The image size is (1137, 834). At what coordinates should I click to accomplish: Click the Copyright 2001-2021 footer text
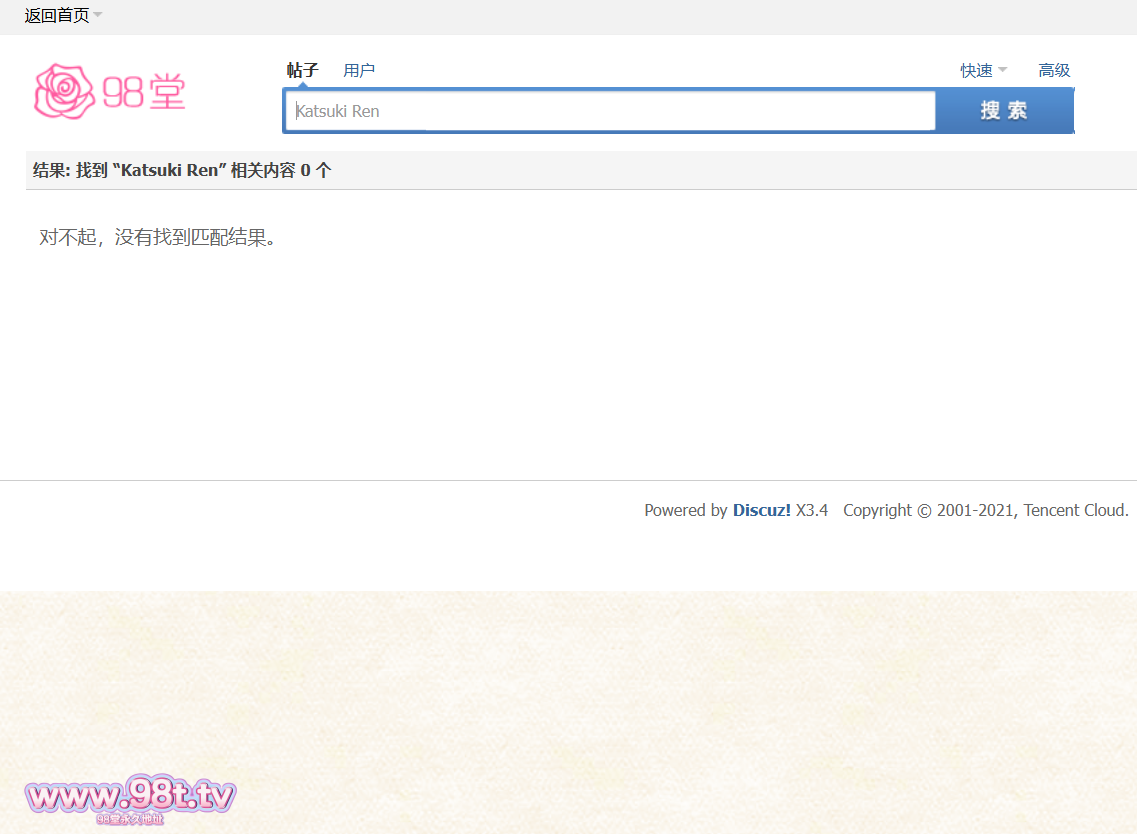click(929, 510)
